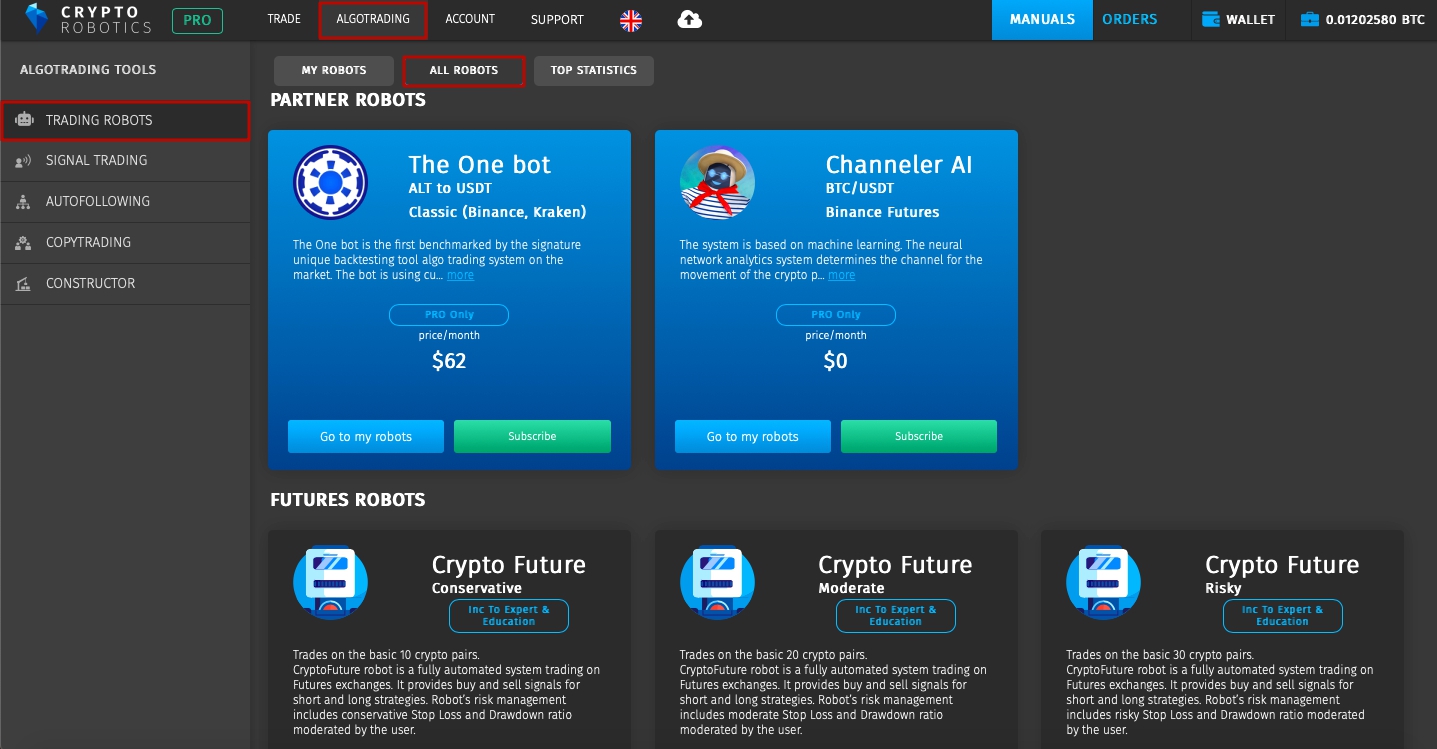Open the Account menu
Viewport: 1437px width, 749px height.
coord(470,19)
